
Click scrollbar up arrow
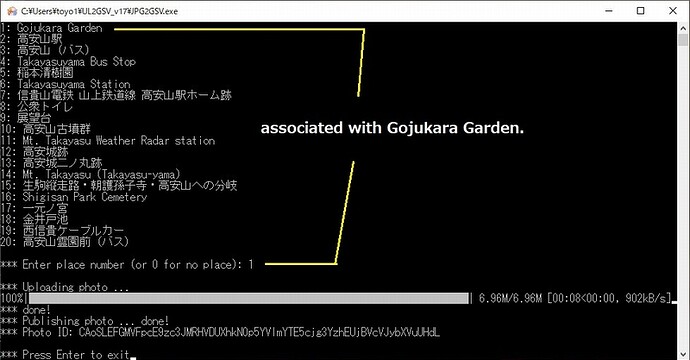(683, 28)
